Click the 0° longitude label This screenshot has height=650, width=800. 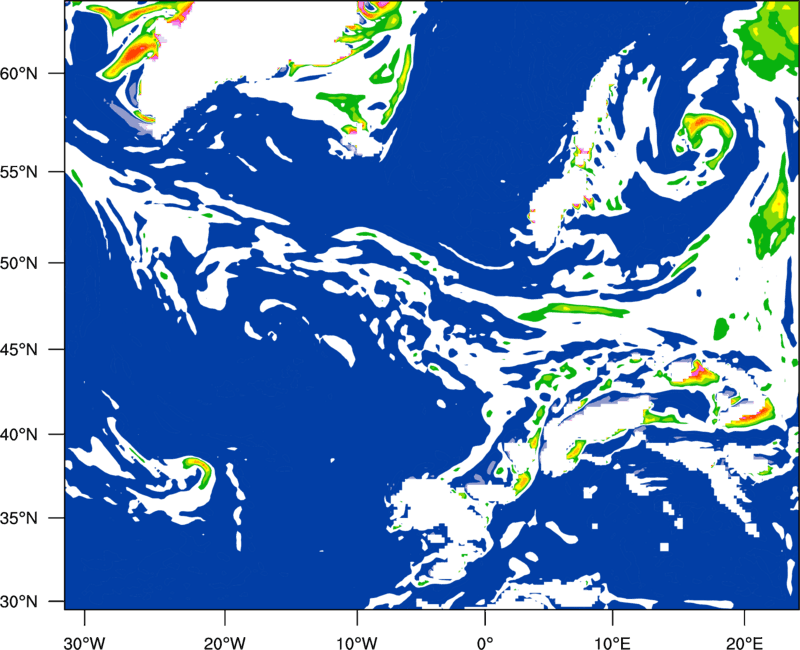pos(485,643)
